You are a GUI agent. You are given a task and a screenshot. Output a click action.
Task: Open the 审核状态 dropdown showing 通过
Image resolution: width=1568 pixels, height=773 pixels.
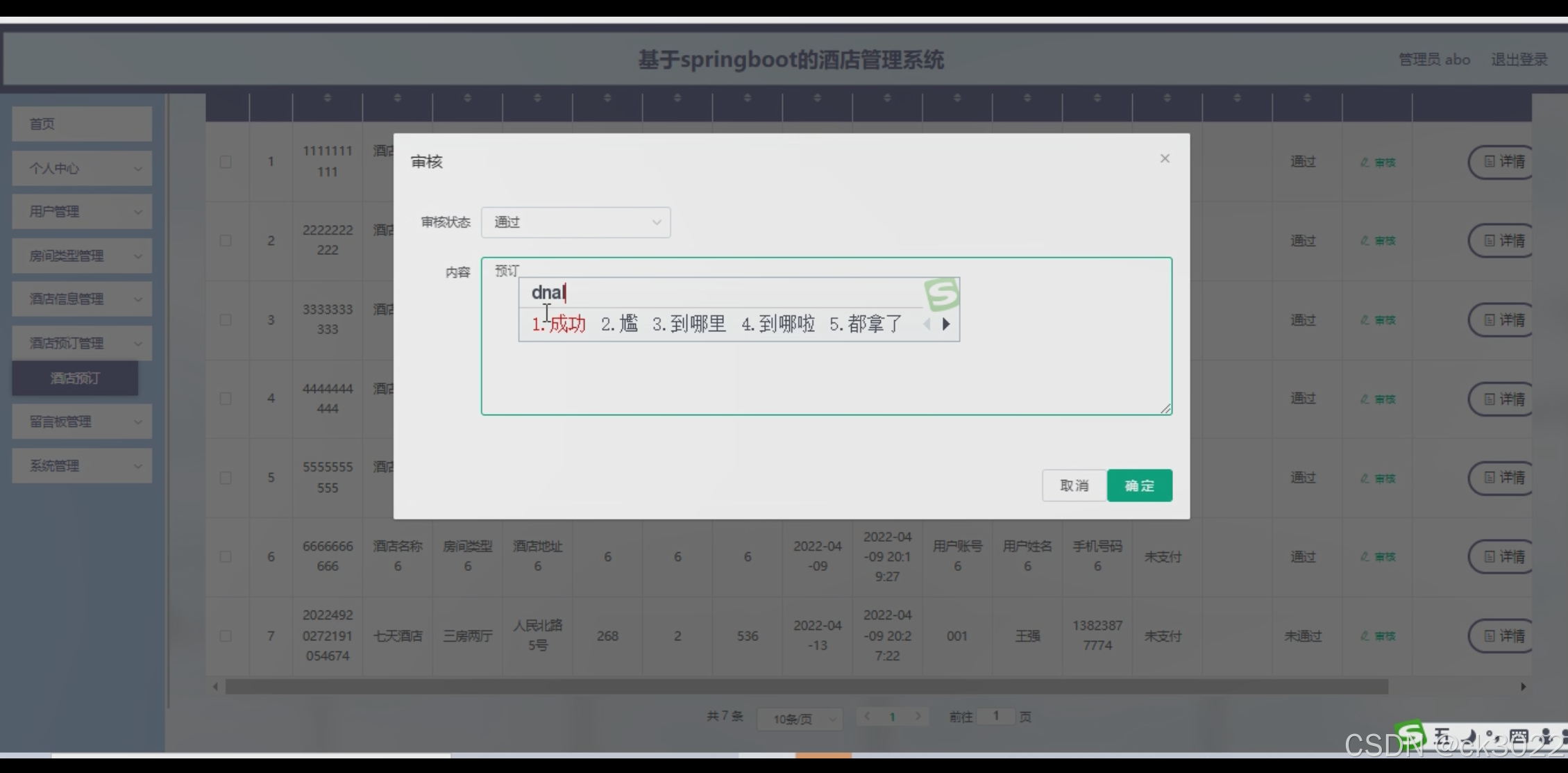point(575,222)
